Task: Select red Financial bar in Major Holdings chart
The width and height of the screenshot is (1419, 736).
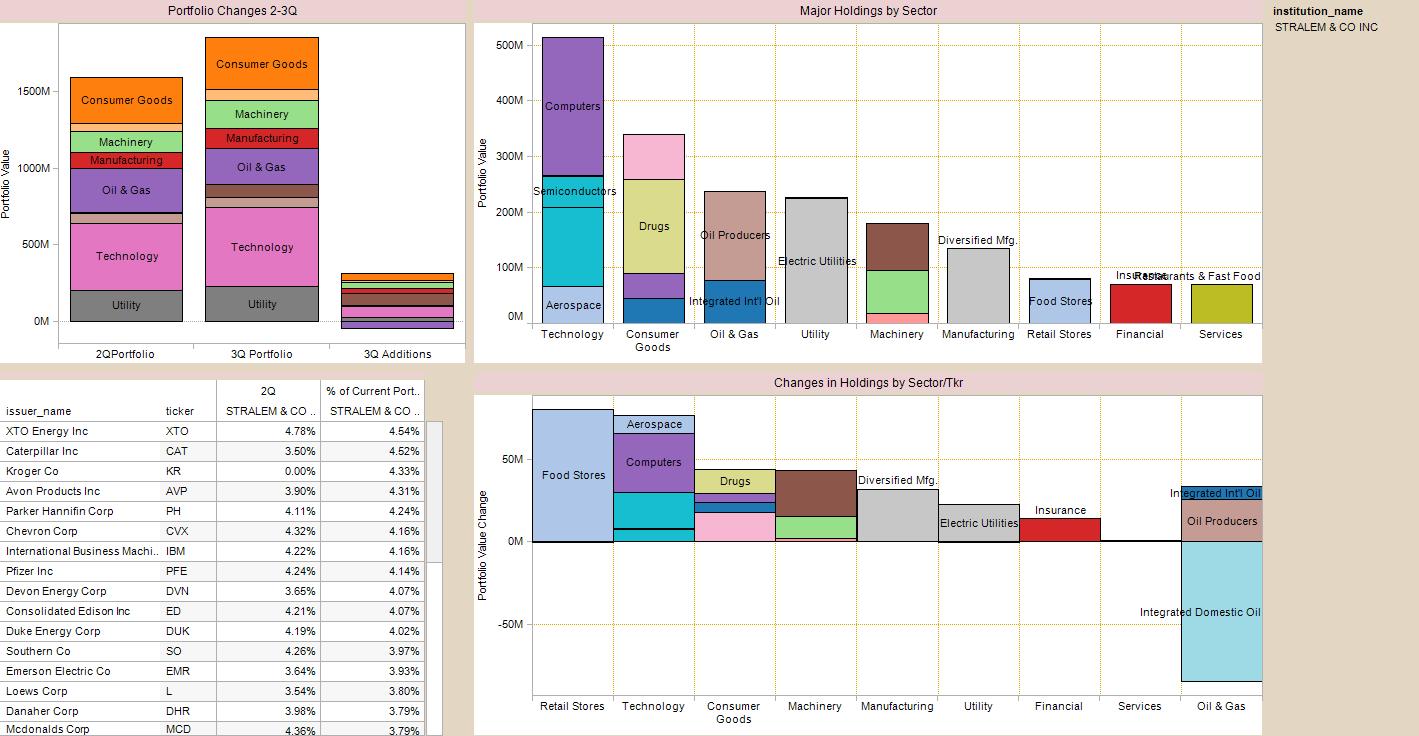Action: point(1141,304)
